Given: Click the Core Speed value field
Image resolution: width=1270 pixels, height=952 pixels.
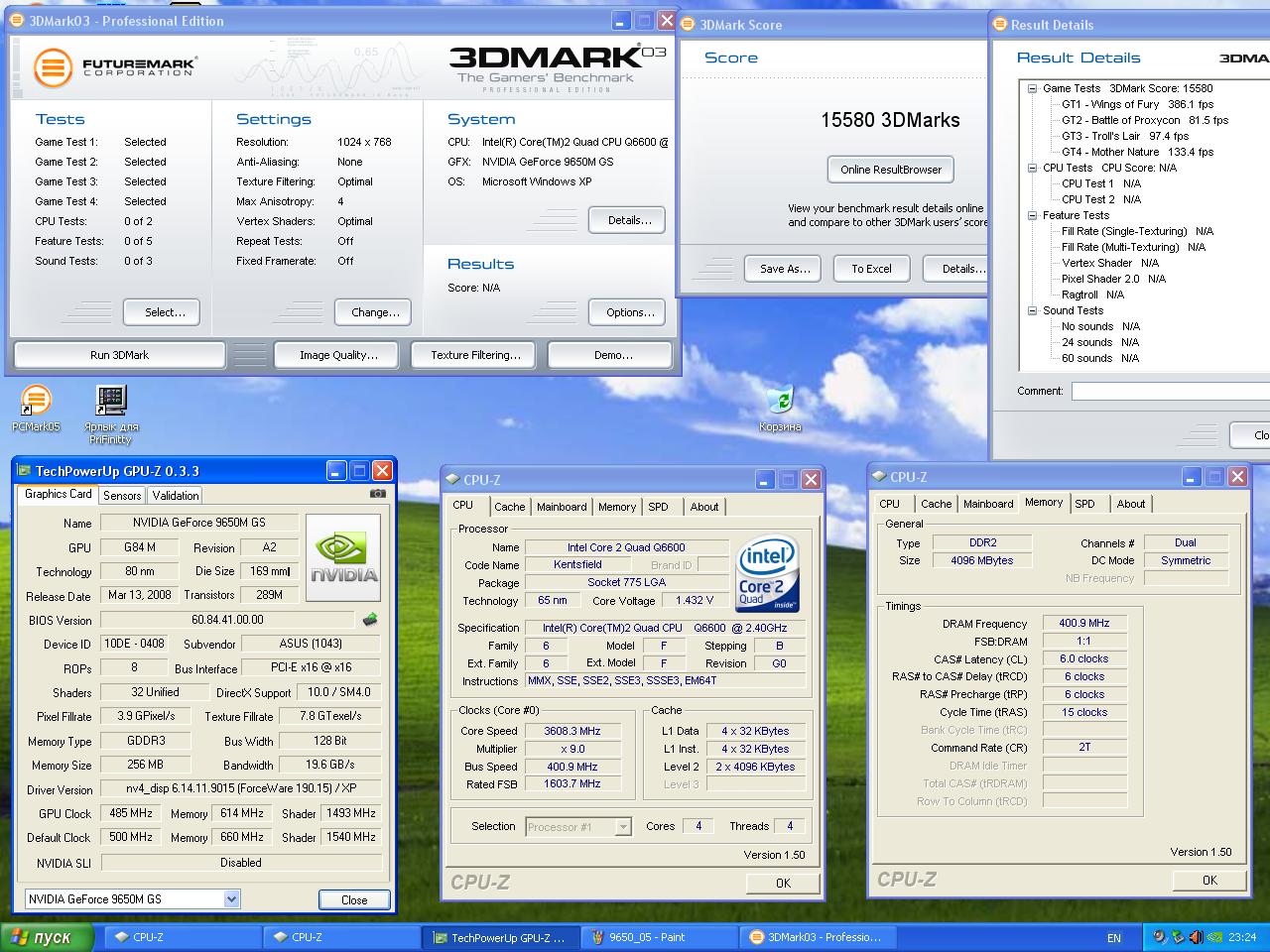Looking at the screenshot, I should [x=571, y=731].
